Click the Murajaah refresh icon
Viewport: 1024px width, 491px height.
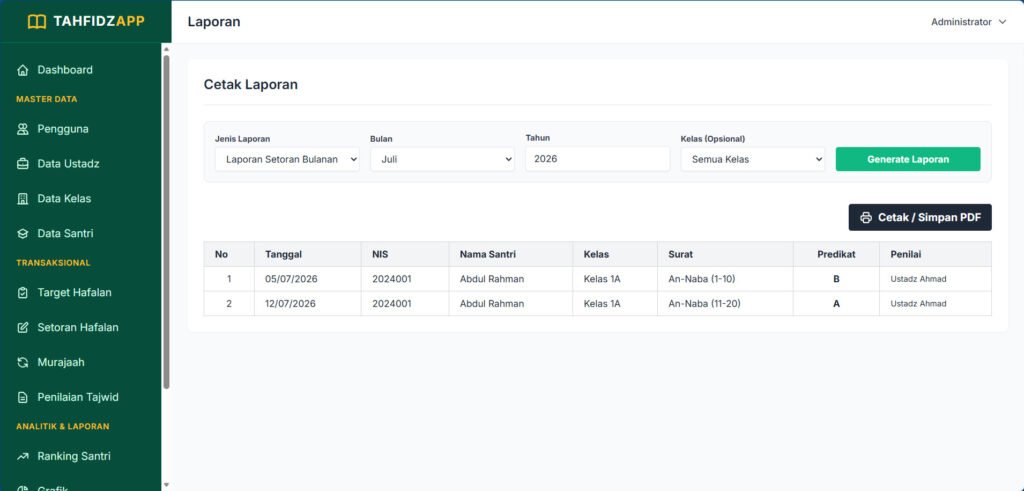pyautogui.click(x=23, y=362)
